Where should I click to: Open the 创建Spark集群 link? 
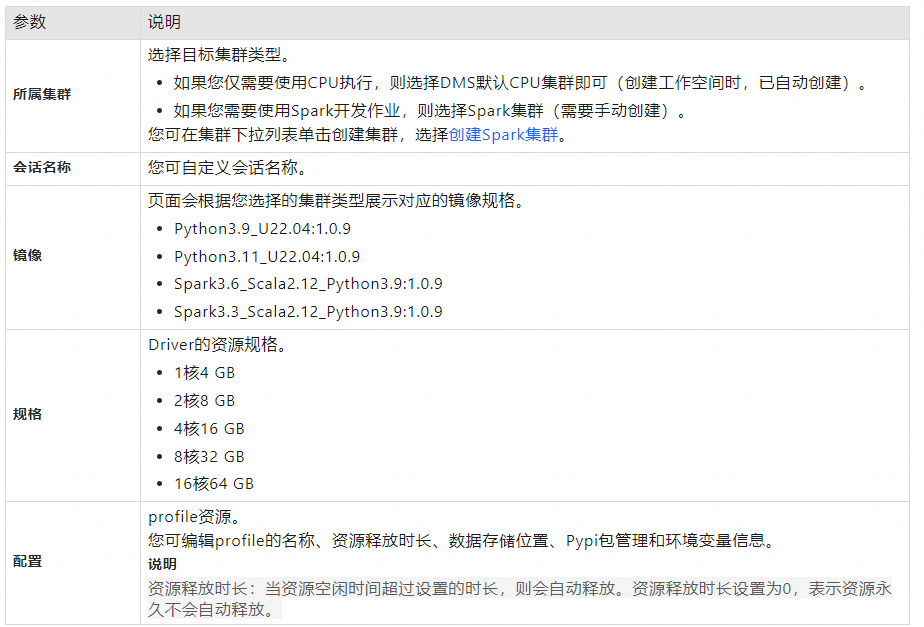point(503,135)
